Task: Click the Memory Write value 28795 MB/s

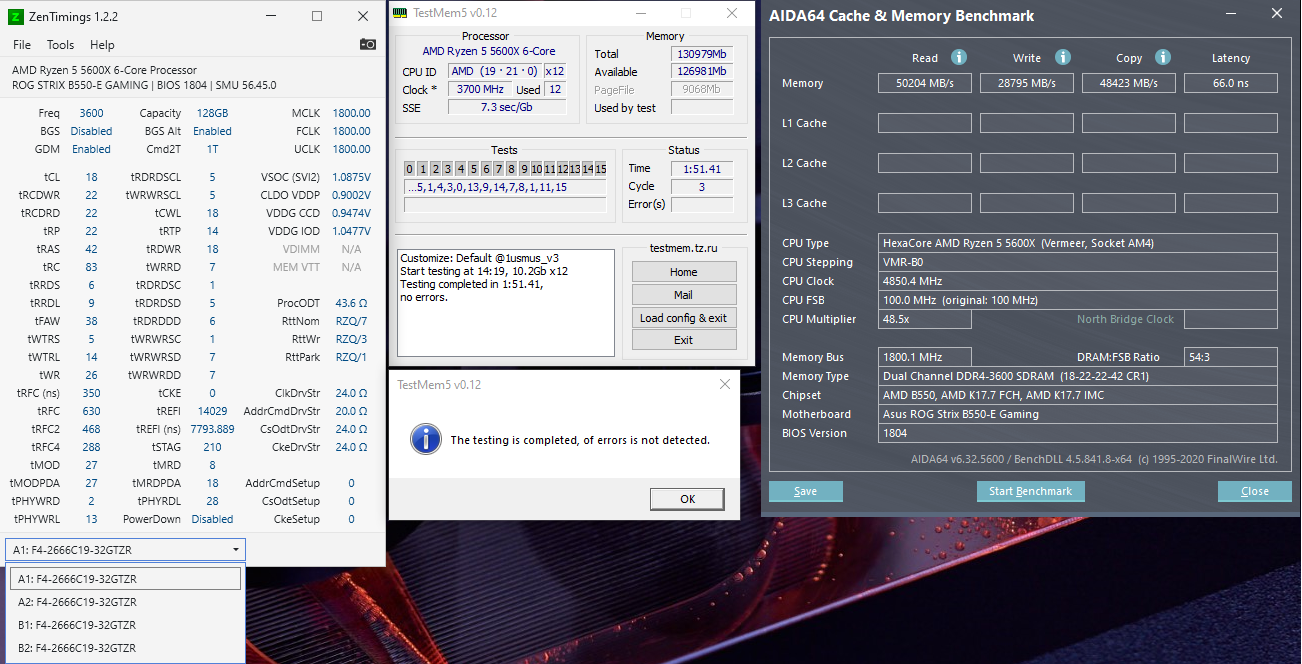Action: tap(1027, 83)
